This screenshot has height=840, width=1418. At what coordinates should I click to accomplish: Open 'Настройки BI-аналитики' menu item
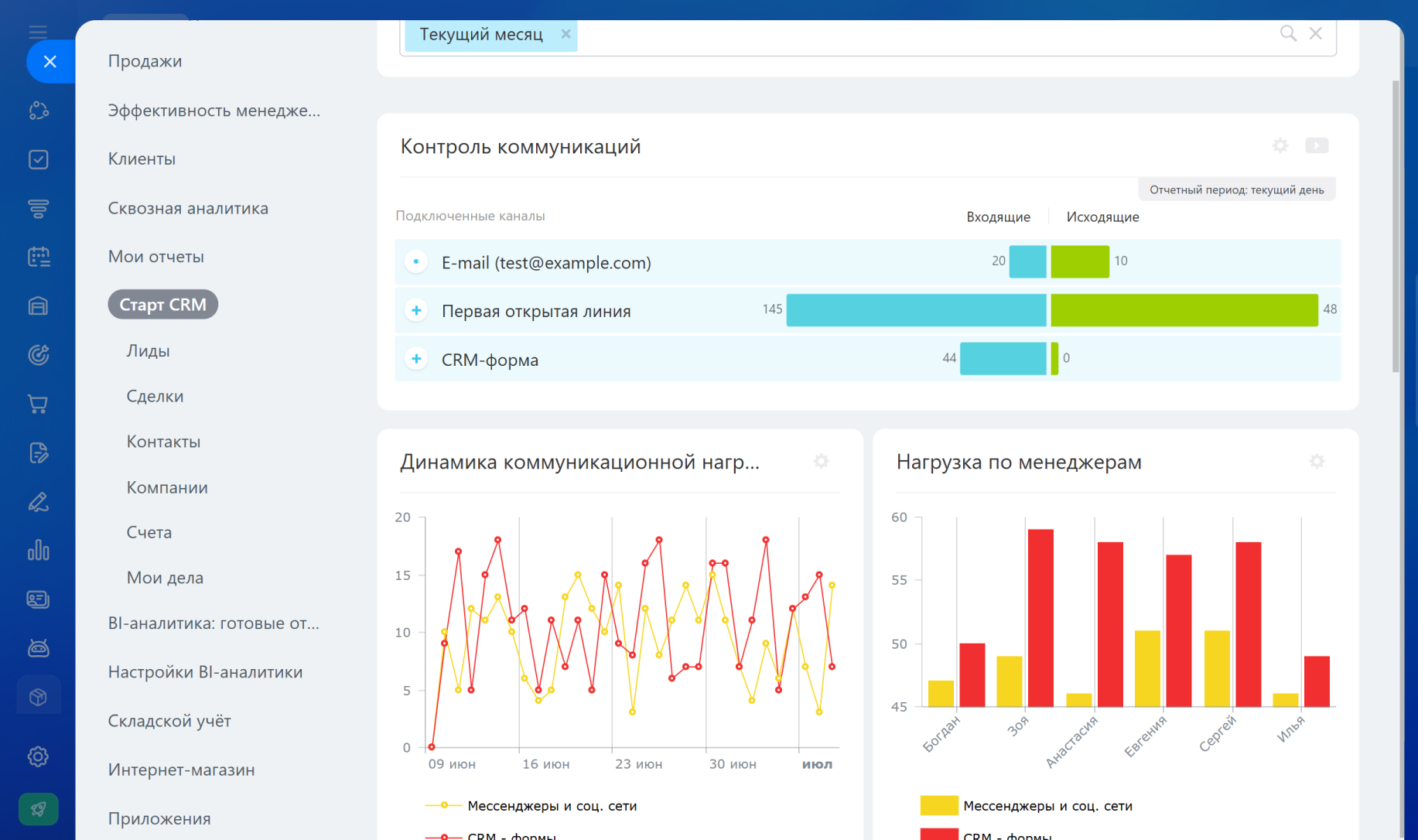tap(205, 672)
